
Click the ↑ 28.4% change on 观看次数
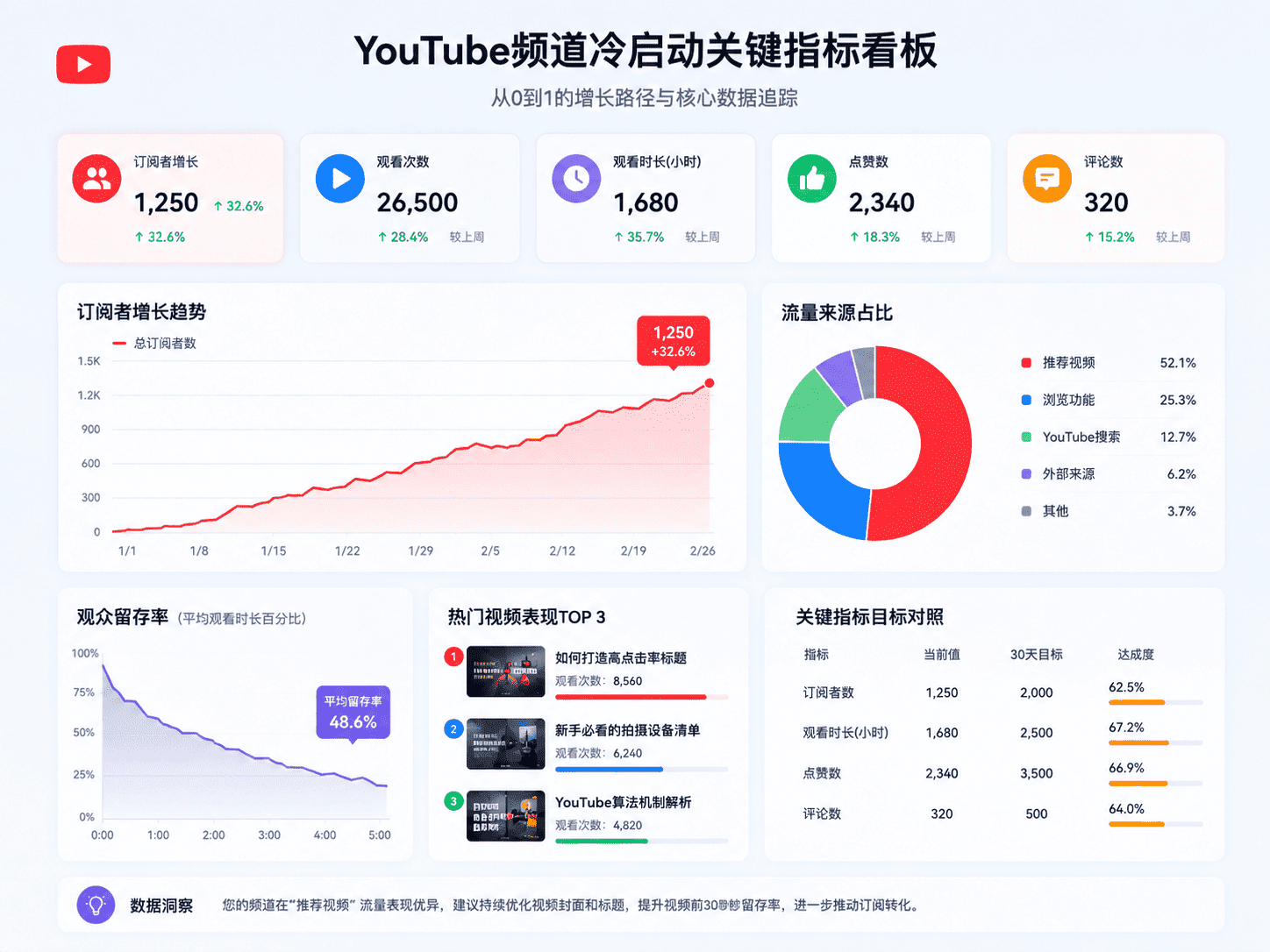403,237
